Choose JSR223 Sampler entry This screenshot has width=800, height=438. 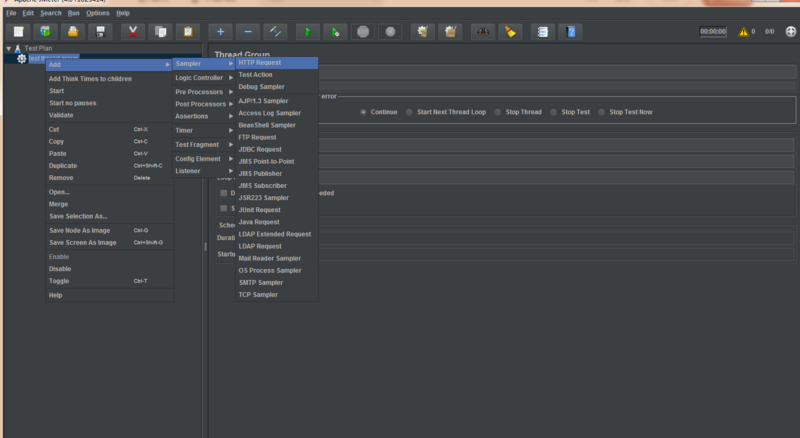tap(277, 198)
